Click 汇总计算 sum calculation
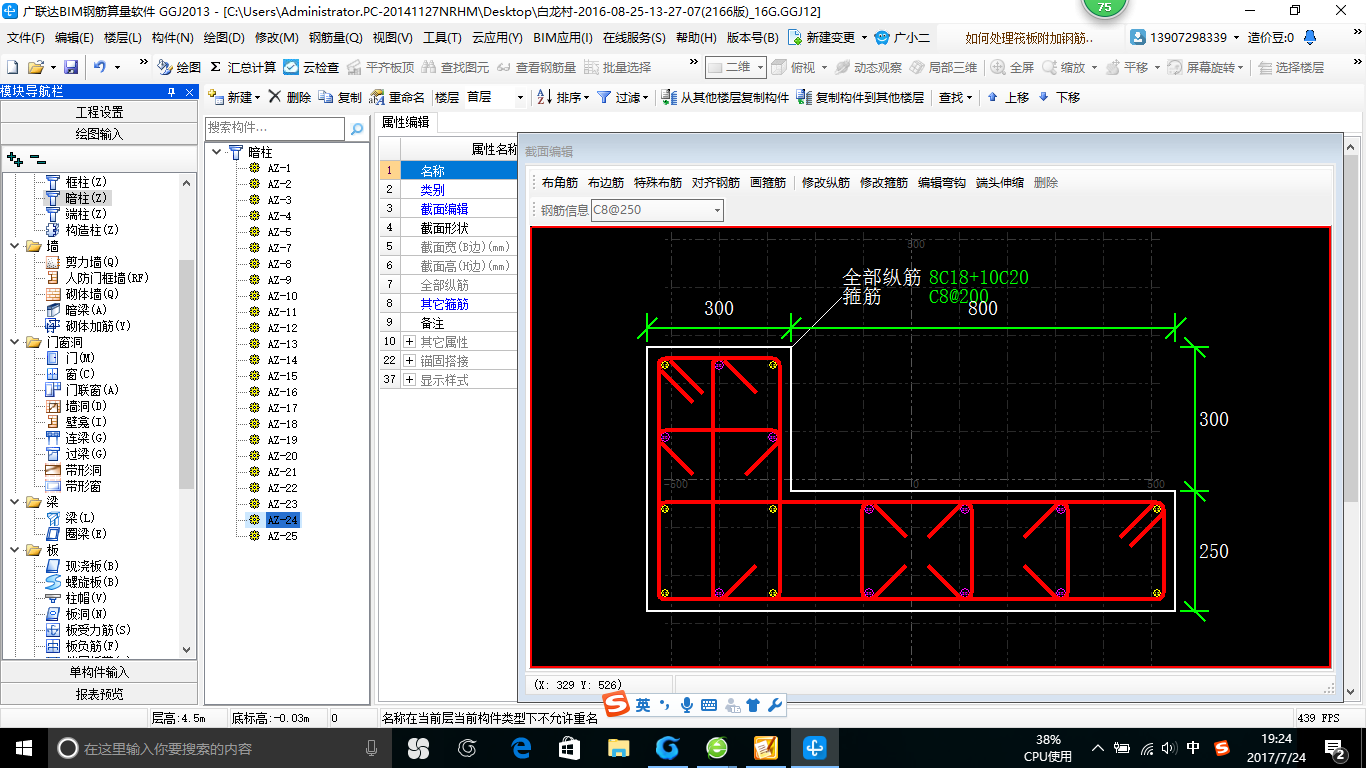 [243, 67]
